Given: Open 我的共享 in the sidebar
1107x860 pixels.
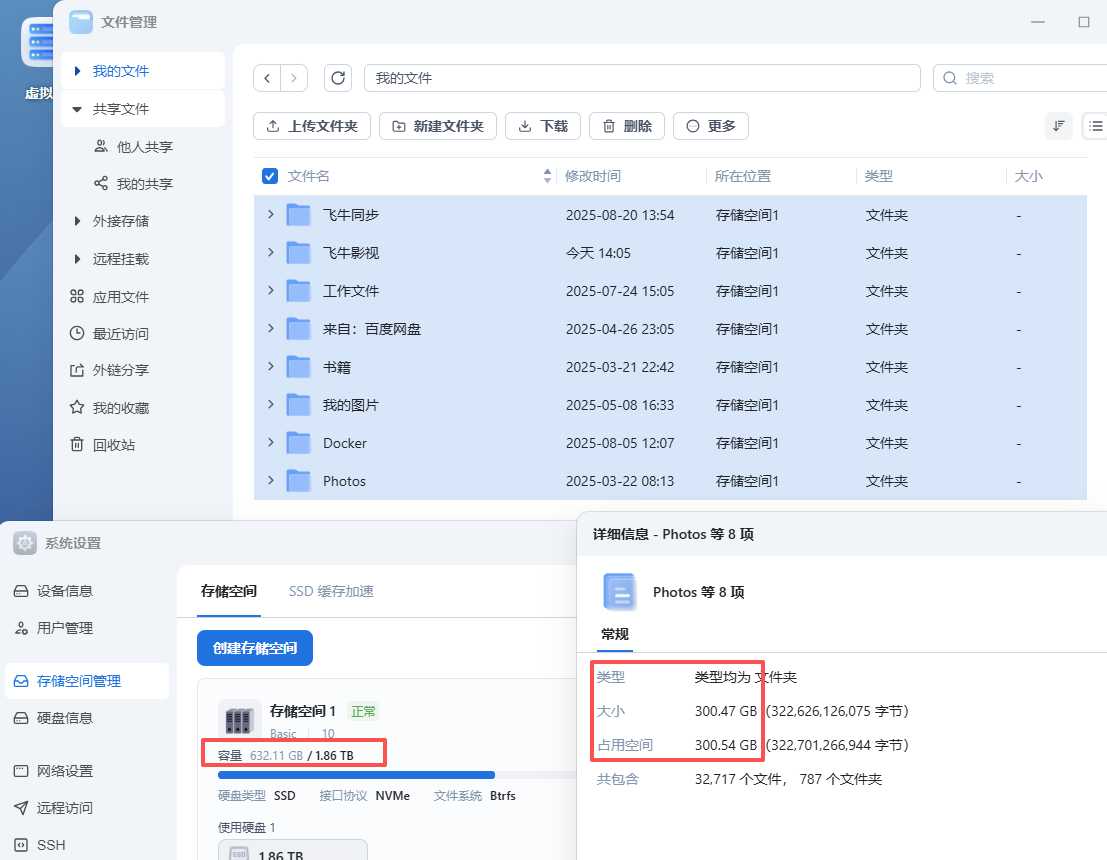Looking at the screenshot, I should (134, 184).
